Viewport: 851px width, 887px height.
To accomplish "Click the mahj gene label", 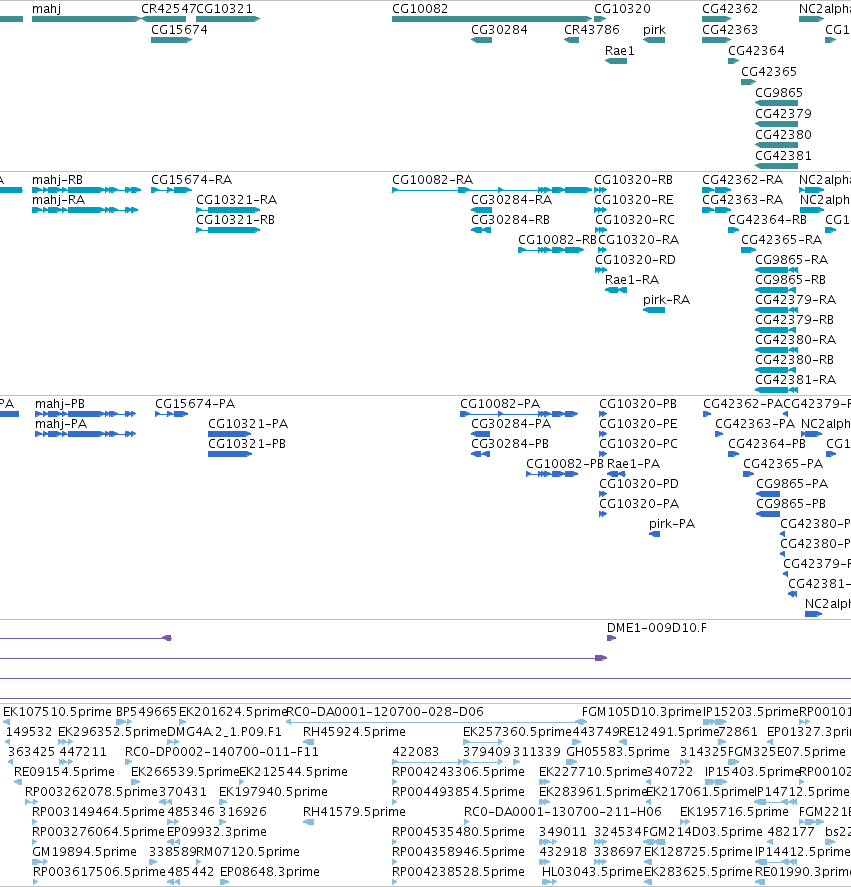I will tap(46, 9).
